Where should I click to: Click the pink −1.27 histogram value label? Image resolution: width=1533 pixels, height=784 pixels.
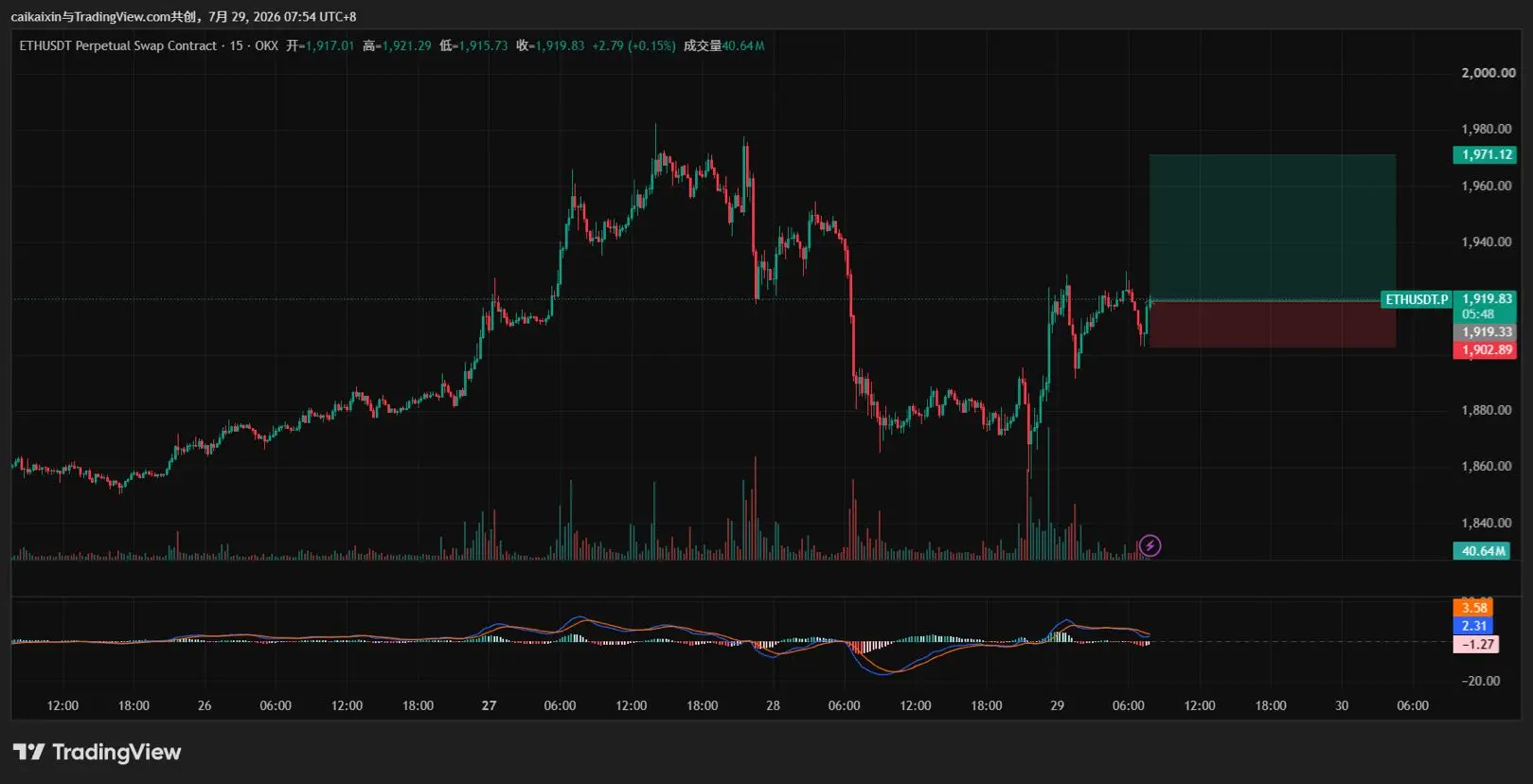(1476, 644)
